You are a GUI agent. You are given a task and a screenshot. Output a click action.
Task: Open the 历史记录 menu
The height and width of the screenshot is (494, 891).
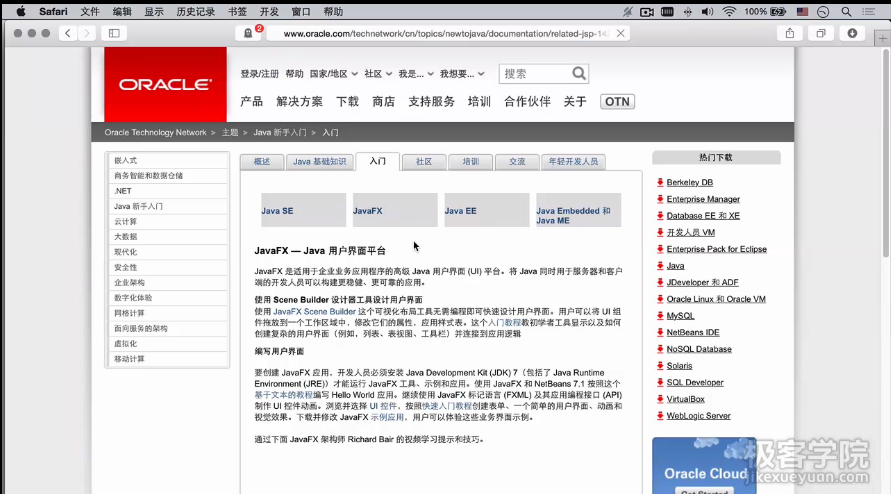coord(195,11)
